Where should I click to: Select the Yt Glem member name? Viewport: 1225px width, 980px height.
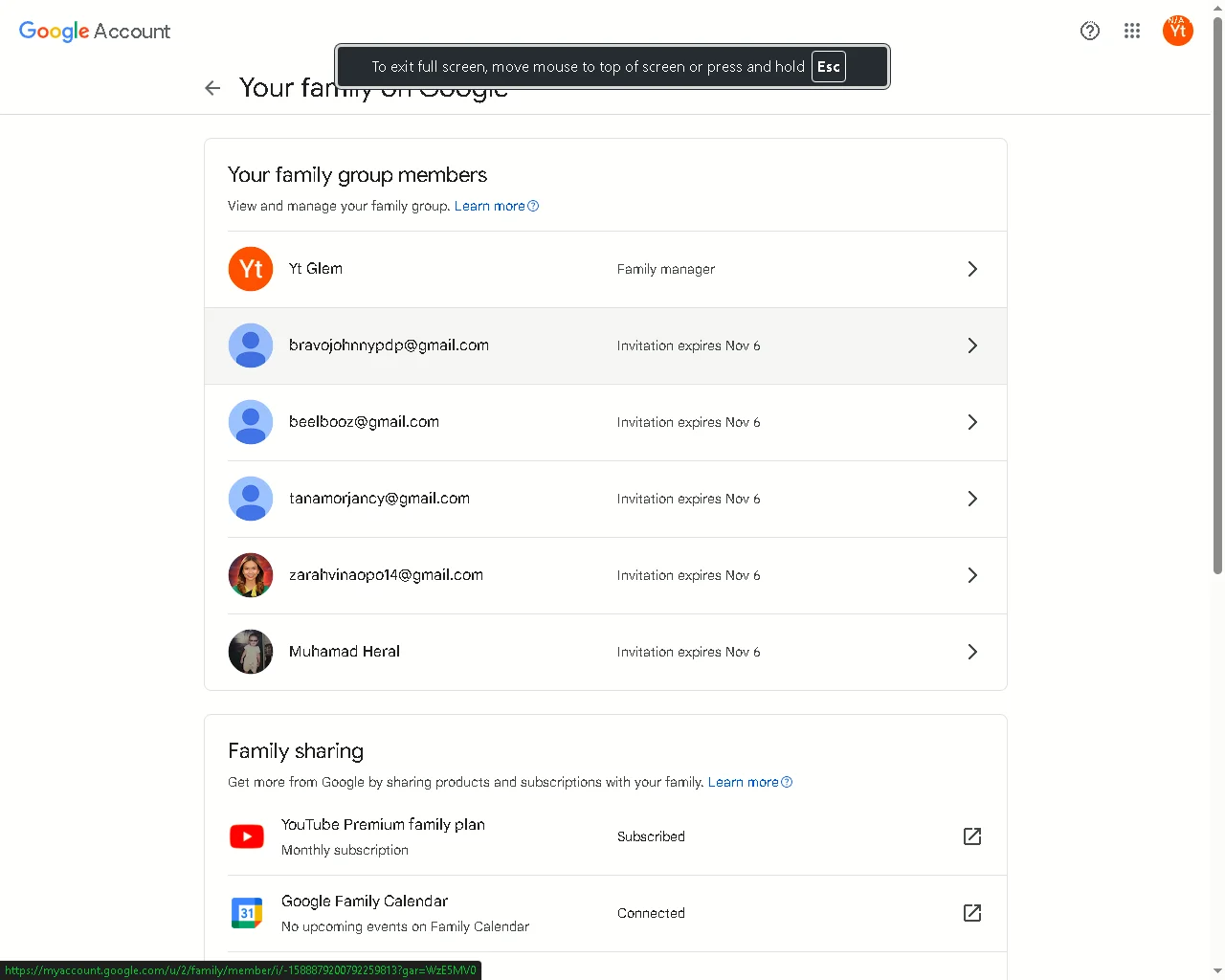coord(316,269)
